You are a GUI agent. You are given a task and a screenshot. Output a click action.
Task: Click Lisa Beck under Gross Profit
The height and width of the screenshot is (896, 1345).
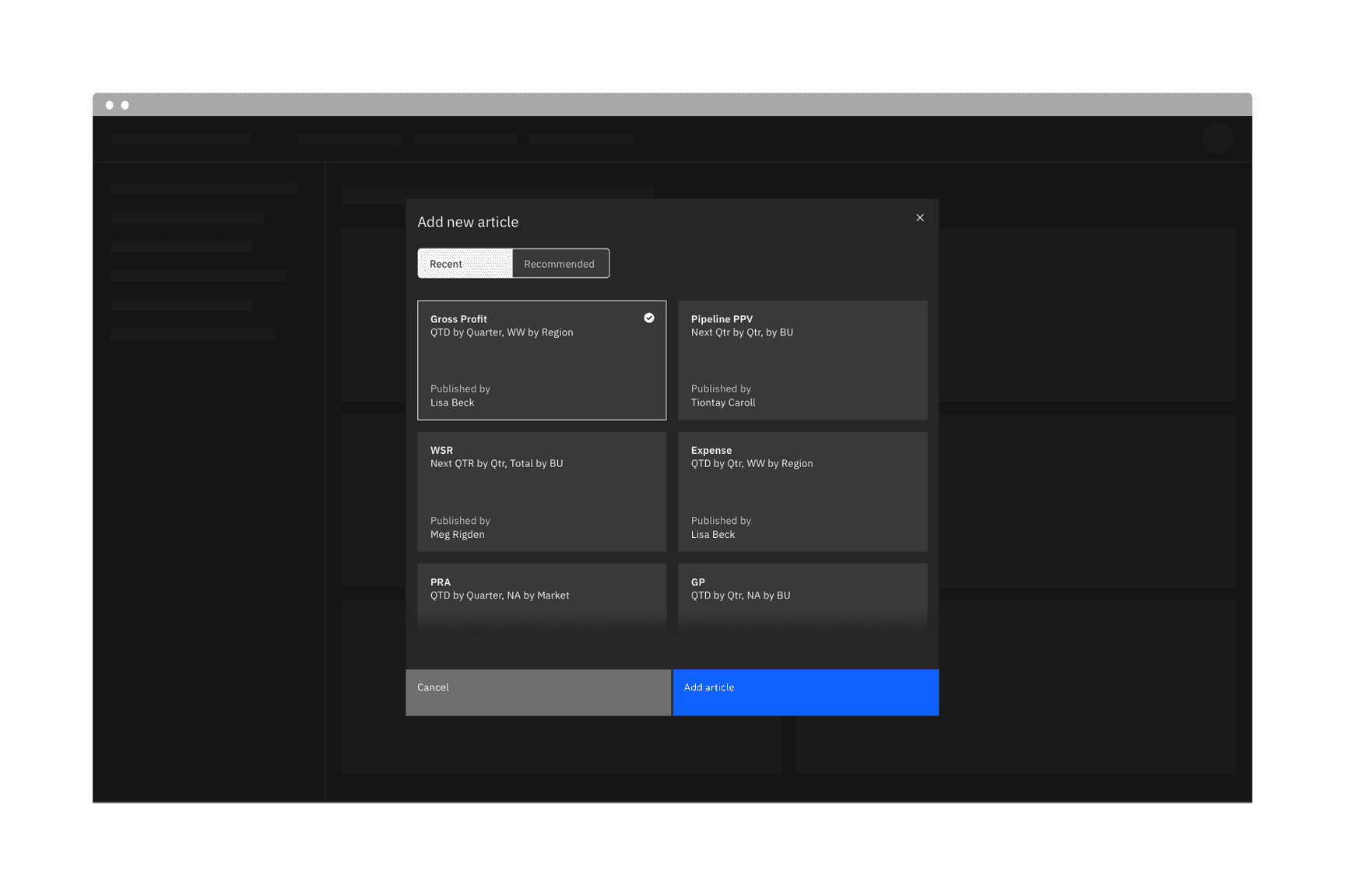coord(452,402)
